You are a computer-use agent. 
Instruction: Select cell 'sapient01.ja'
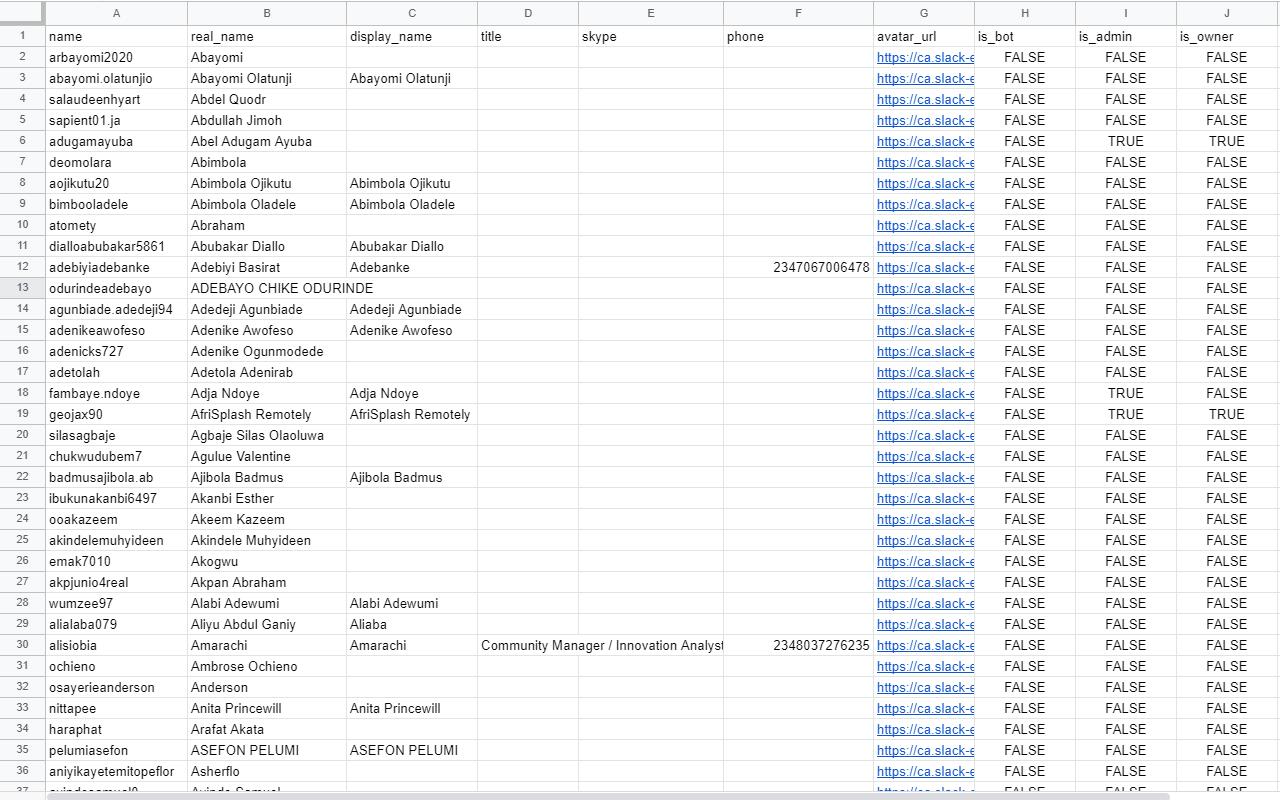[116, 120]
